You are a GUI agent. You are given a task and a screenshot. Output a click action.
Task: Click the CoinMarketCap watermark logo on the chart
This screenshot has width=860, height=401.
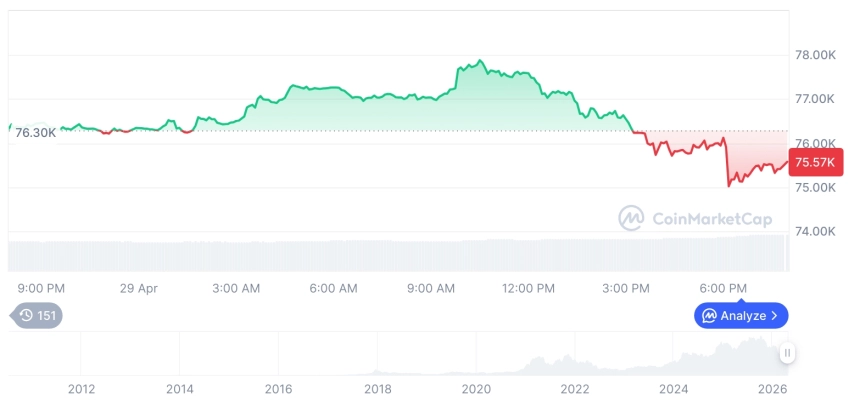[631, 218]
